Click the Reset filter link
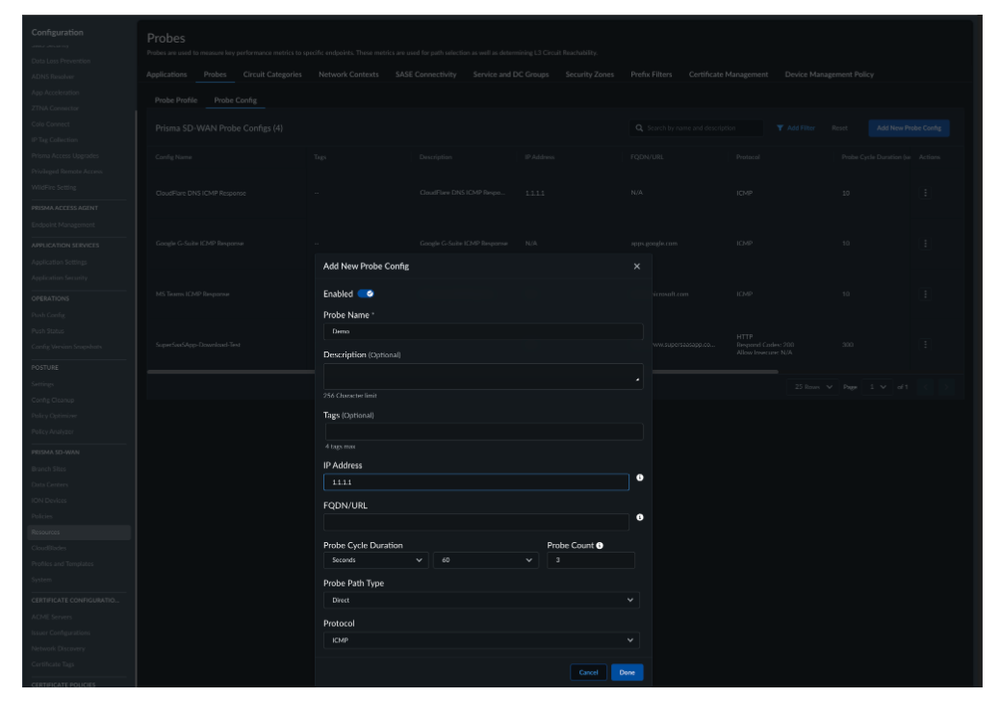 839,128
